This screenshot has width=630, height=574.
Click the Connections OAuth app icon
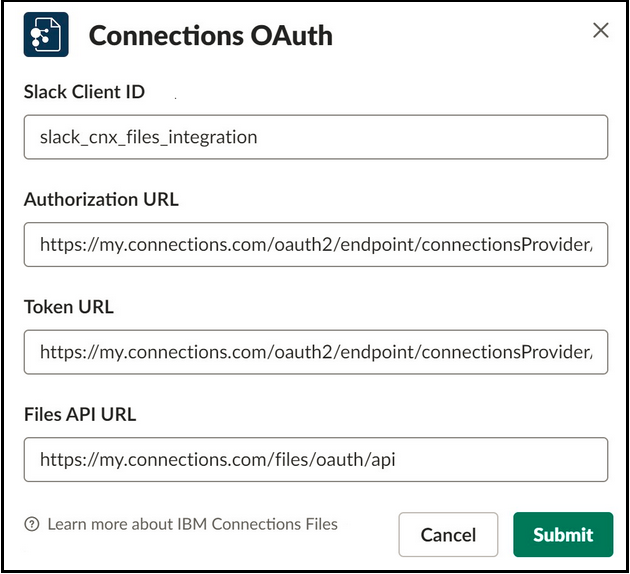pyautogui.click(x=46, y=35)
